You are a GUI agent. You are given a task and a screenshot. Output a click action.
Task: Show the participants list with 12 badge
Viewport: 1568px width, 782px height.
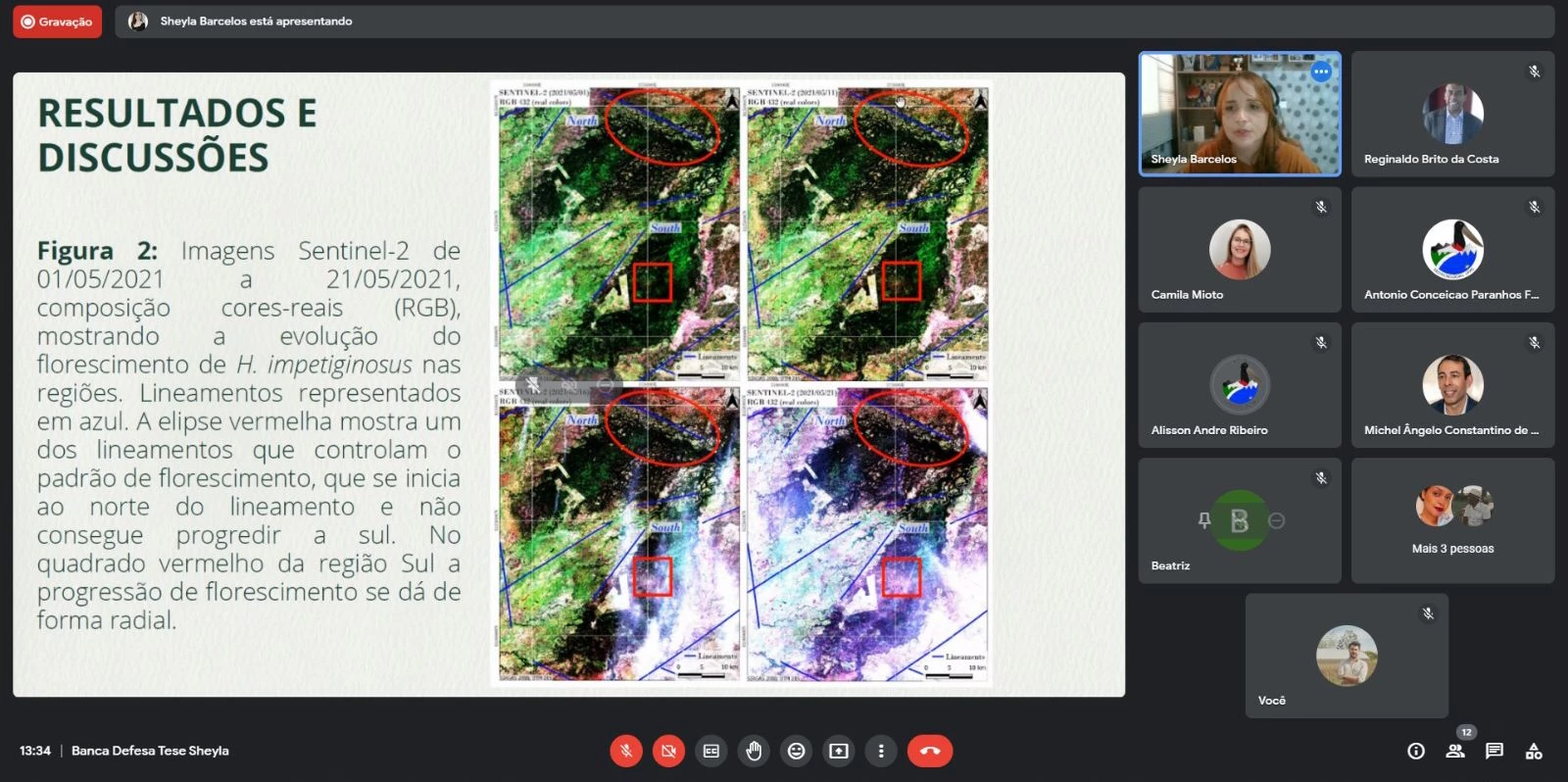1455,751
